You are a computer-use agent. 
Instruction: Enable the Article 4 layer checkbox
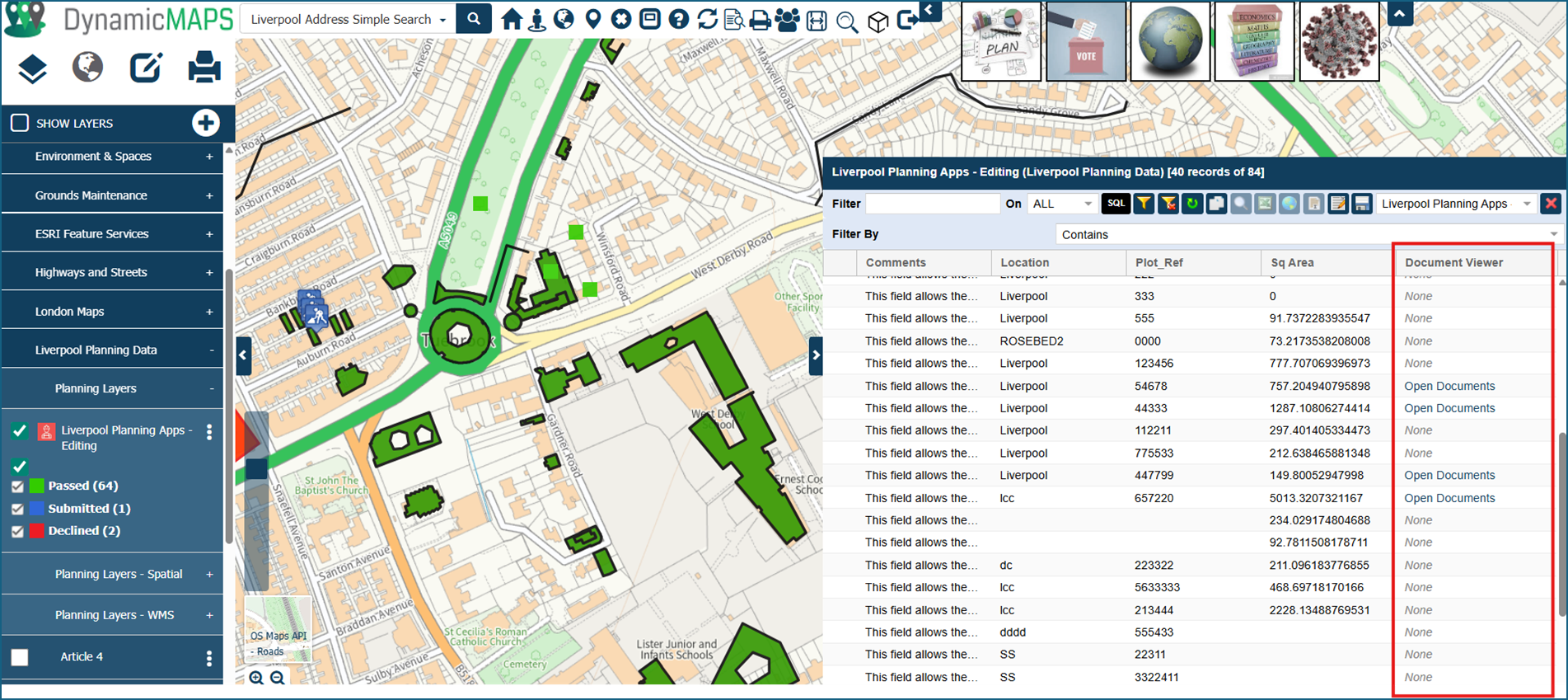tap(20, 657)
